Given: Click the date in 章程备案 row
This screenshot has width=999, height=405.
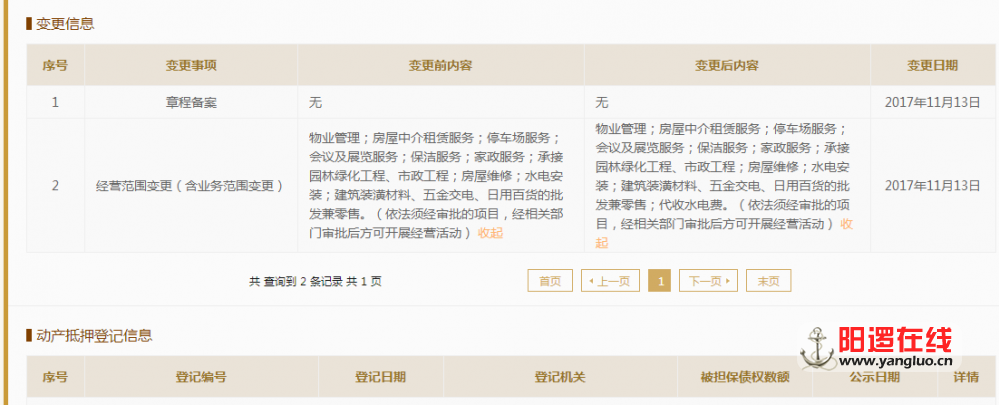Looking at the screenshot, I should coord(932,103).
